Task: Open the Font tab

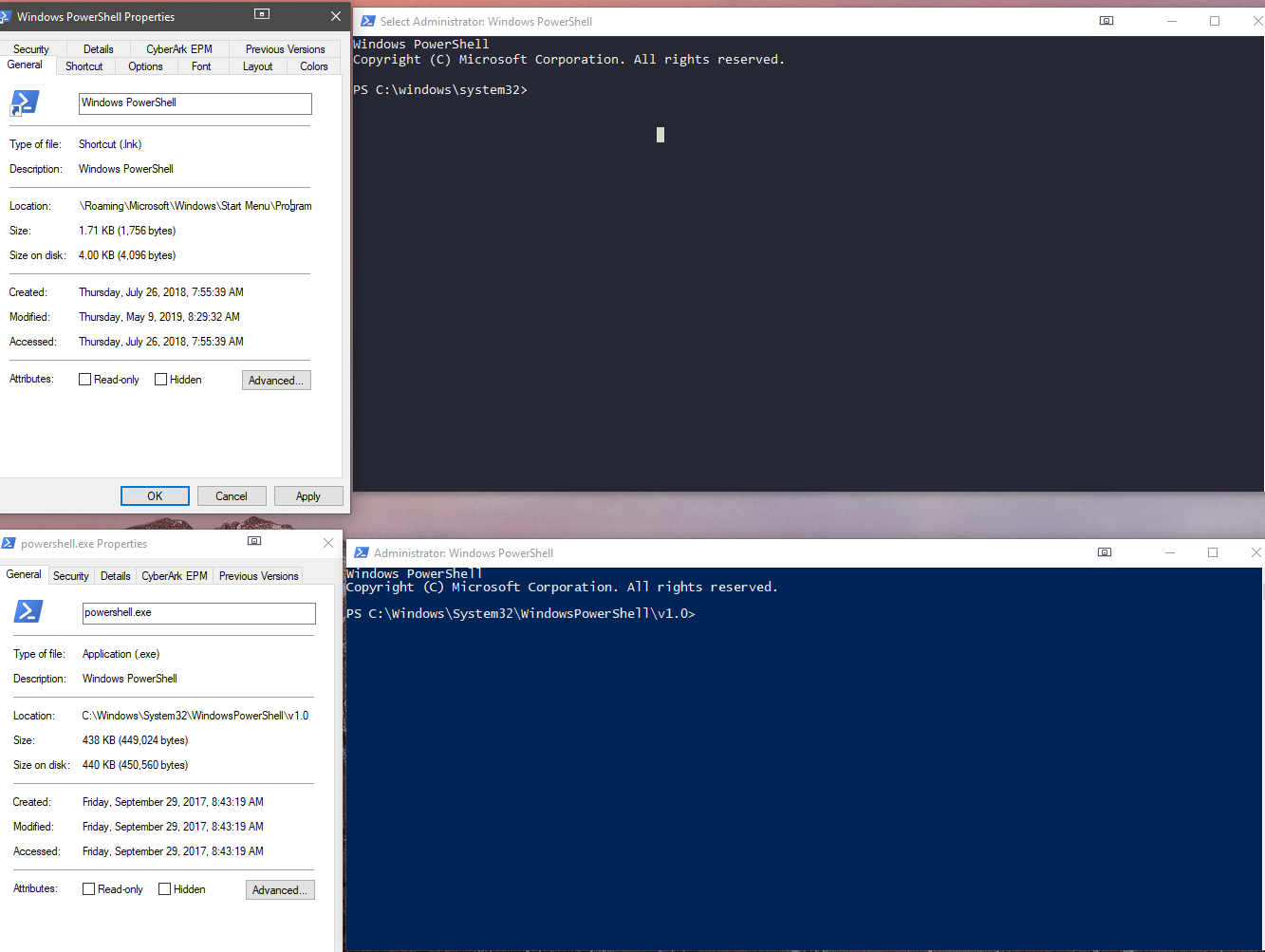Action: pos(201,66)
